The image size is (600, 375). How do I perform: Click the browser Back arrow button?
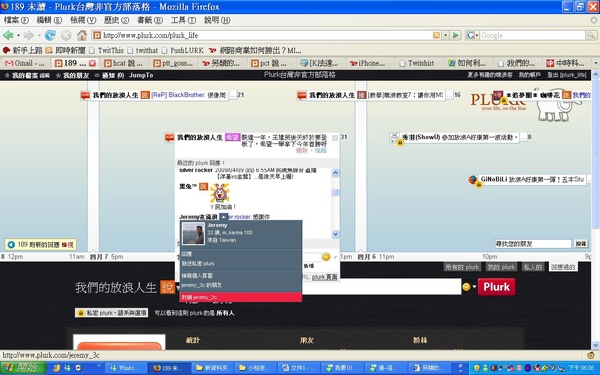coord(8,35)
